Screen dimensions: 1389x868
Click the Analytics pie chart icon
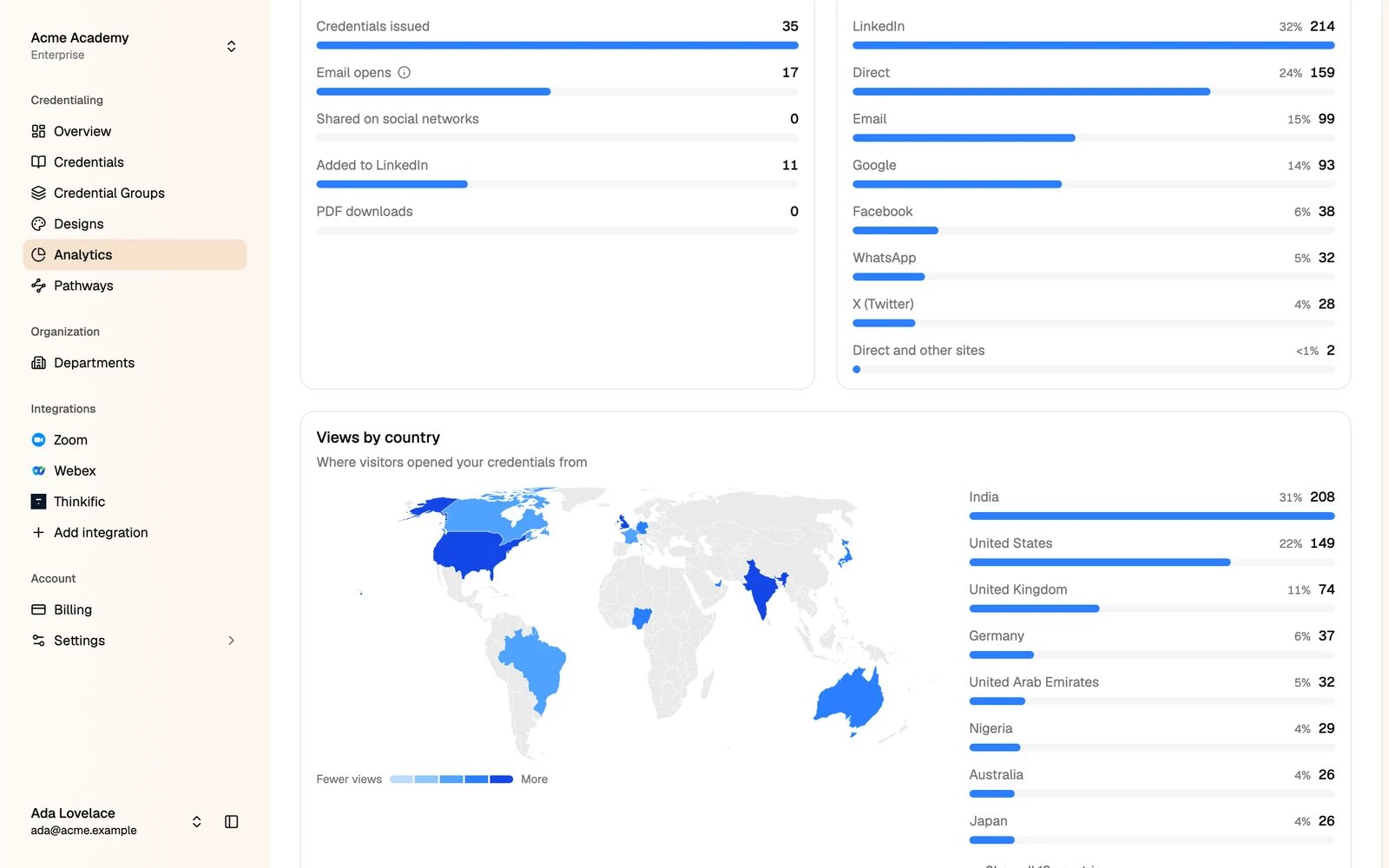38,254
